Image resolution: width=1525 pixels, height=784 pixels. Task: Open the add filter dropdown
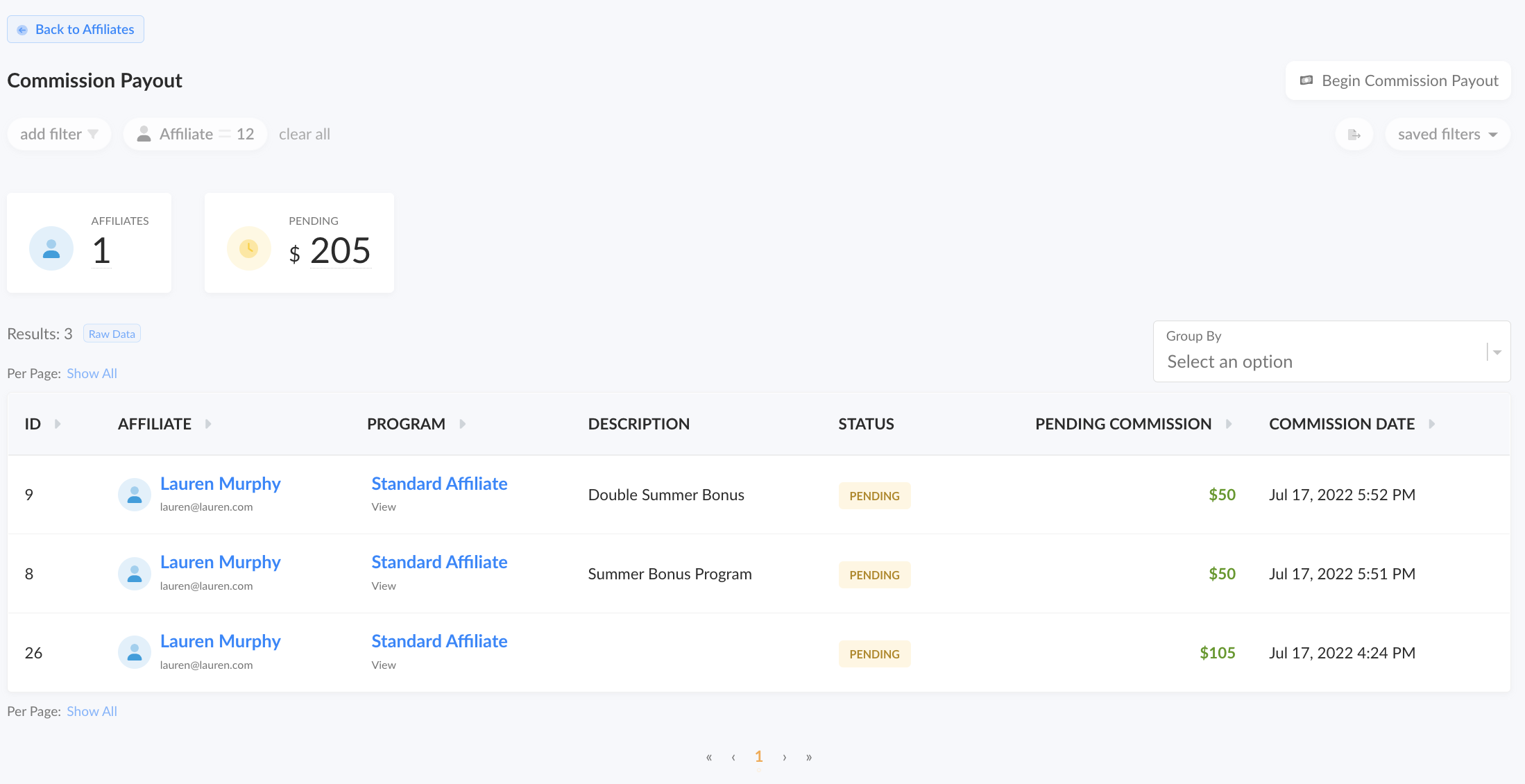tap(59, 134)
